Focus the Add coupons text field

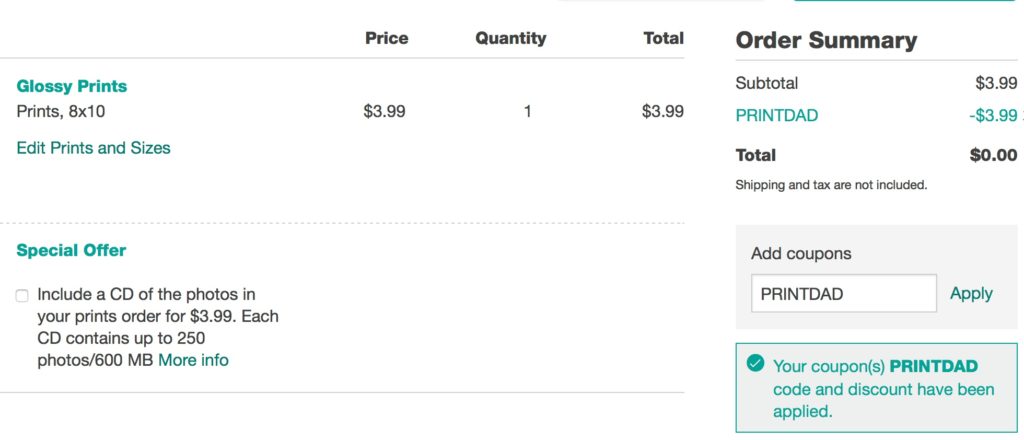(844, 293)
